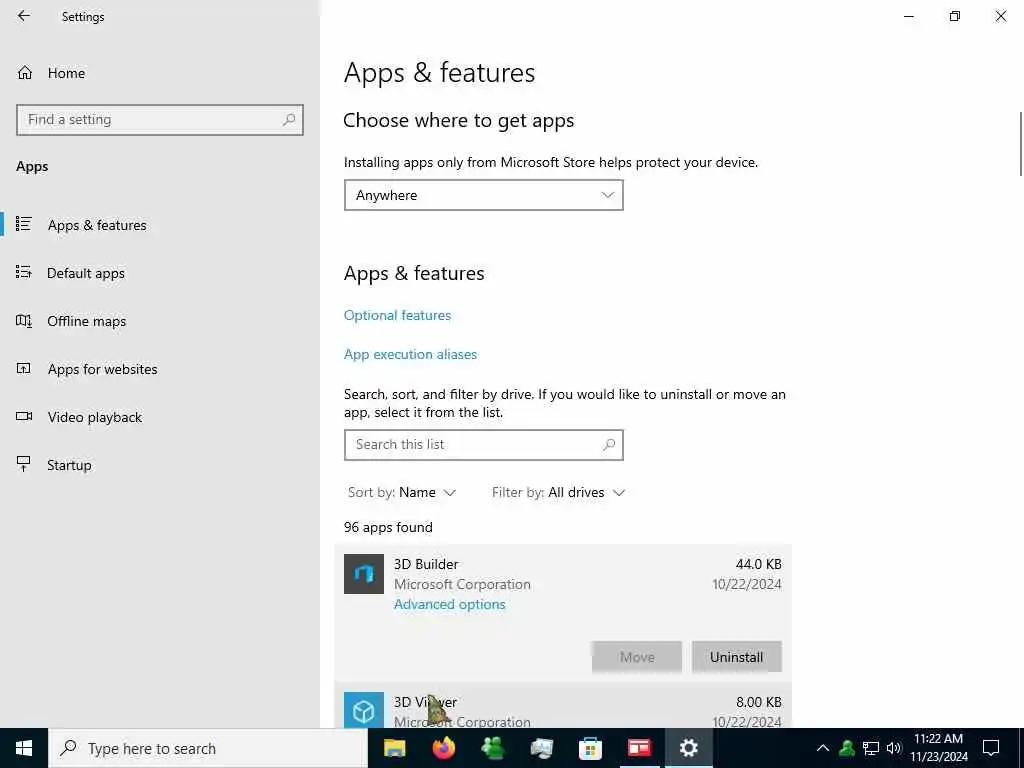Select the 3D Viewer app icon
This screenshot has width=1024, height=768.
364,710
